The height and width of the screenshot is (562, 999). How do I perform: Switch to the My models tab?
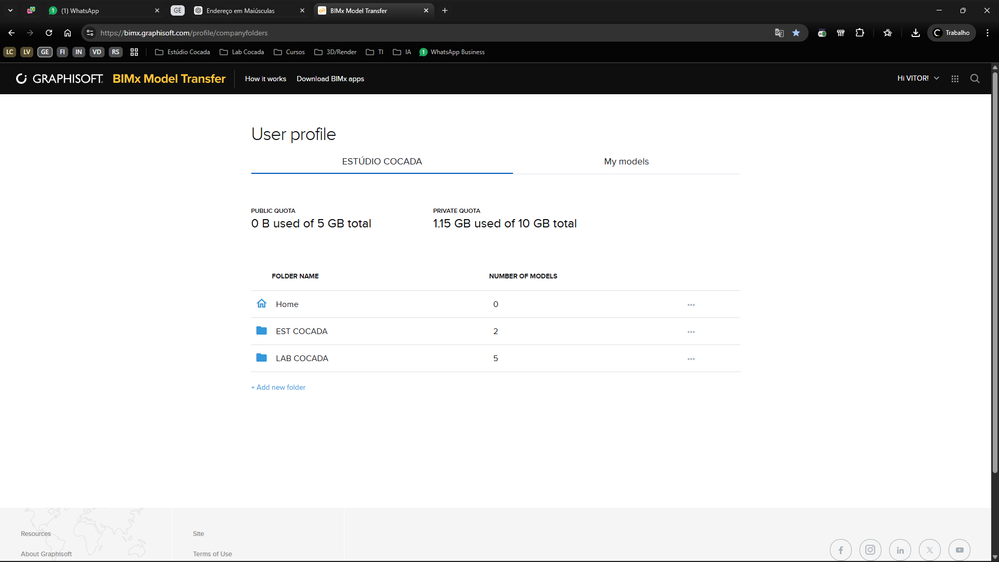[x=626, y=161]
